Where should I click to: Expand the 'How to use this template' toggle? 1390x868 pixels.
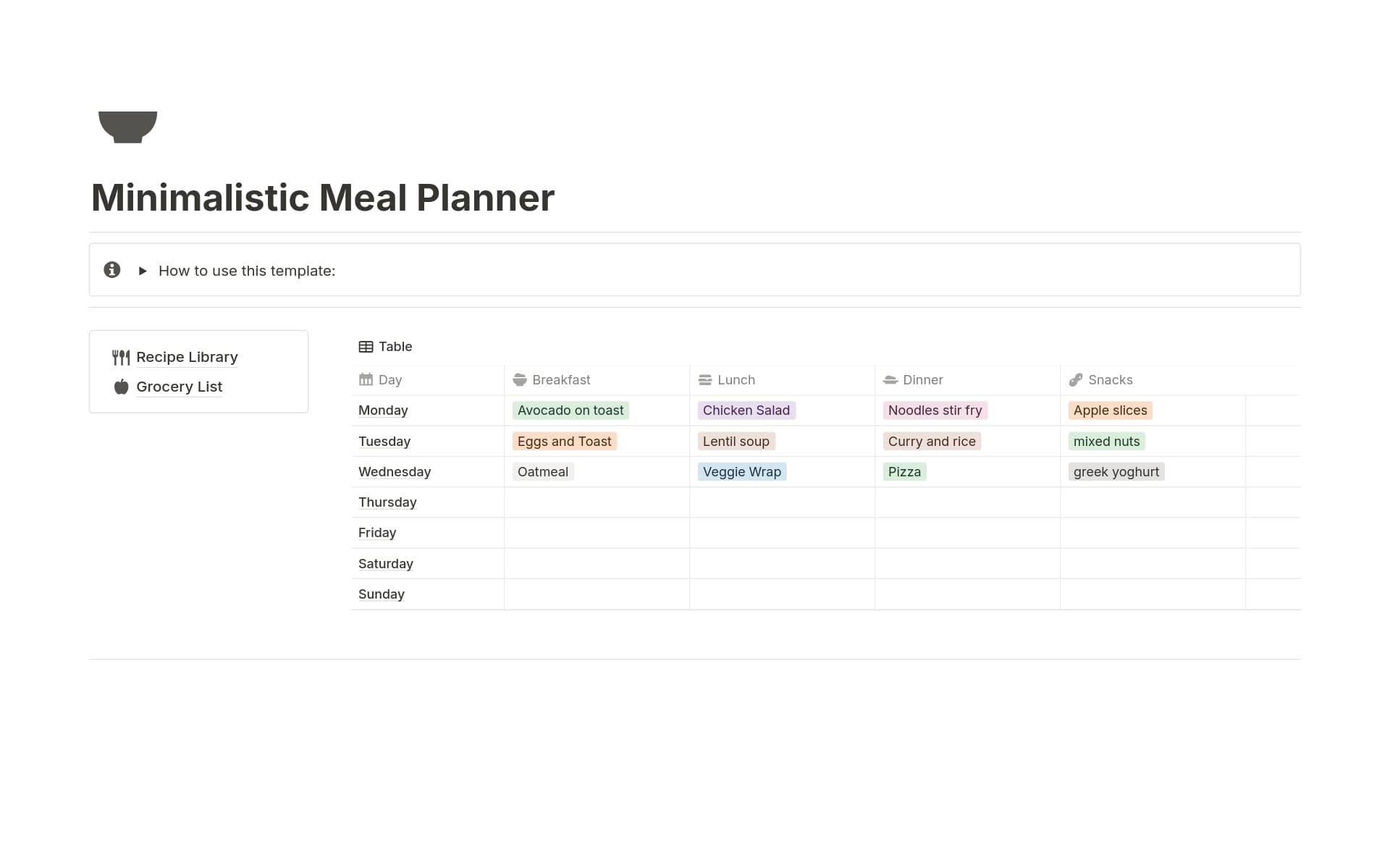click(142, 270)
